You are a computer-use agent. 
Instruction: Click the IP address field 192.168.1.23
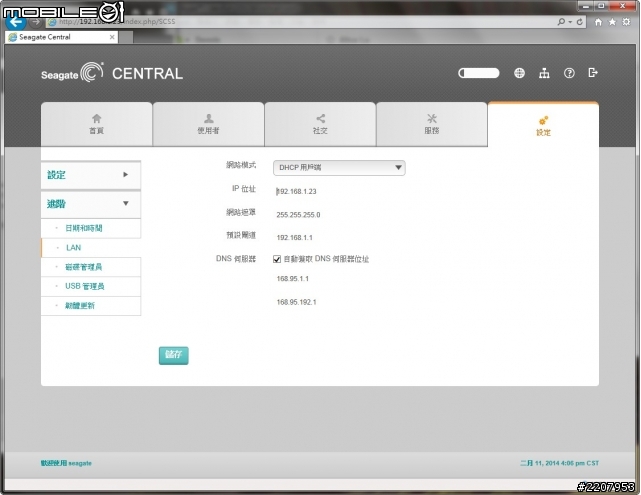tap(296, 191)
